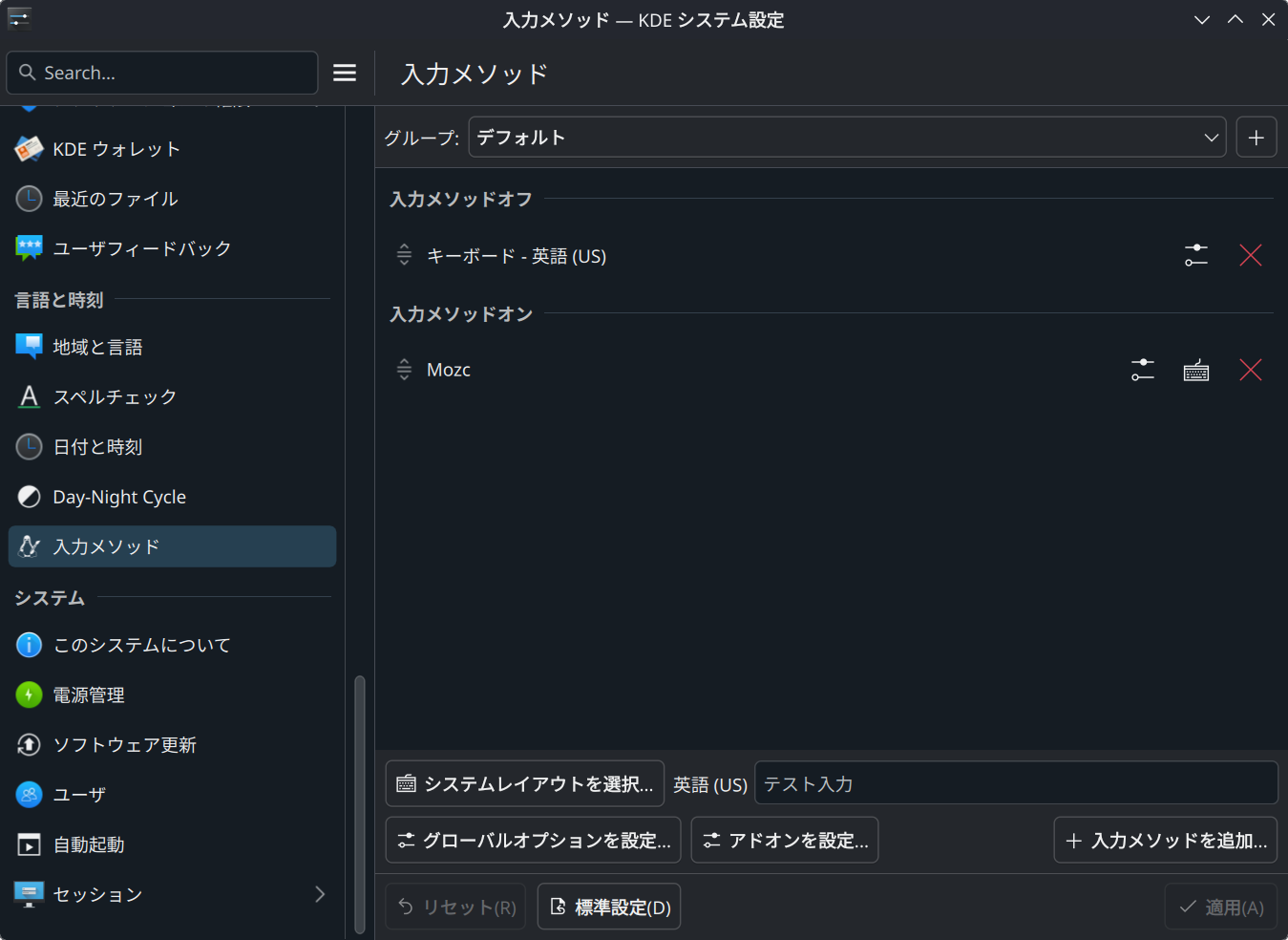Click the 標準設定(D) defaults button
This screenshot has width=1288, height=940.
(609, 907)
